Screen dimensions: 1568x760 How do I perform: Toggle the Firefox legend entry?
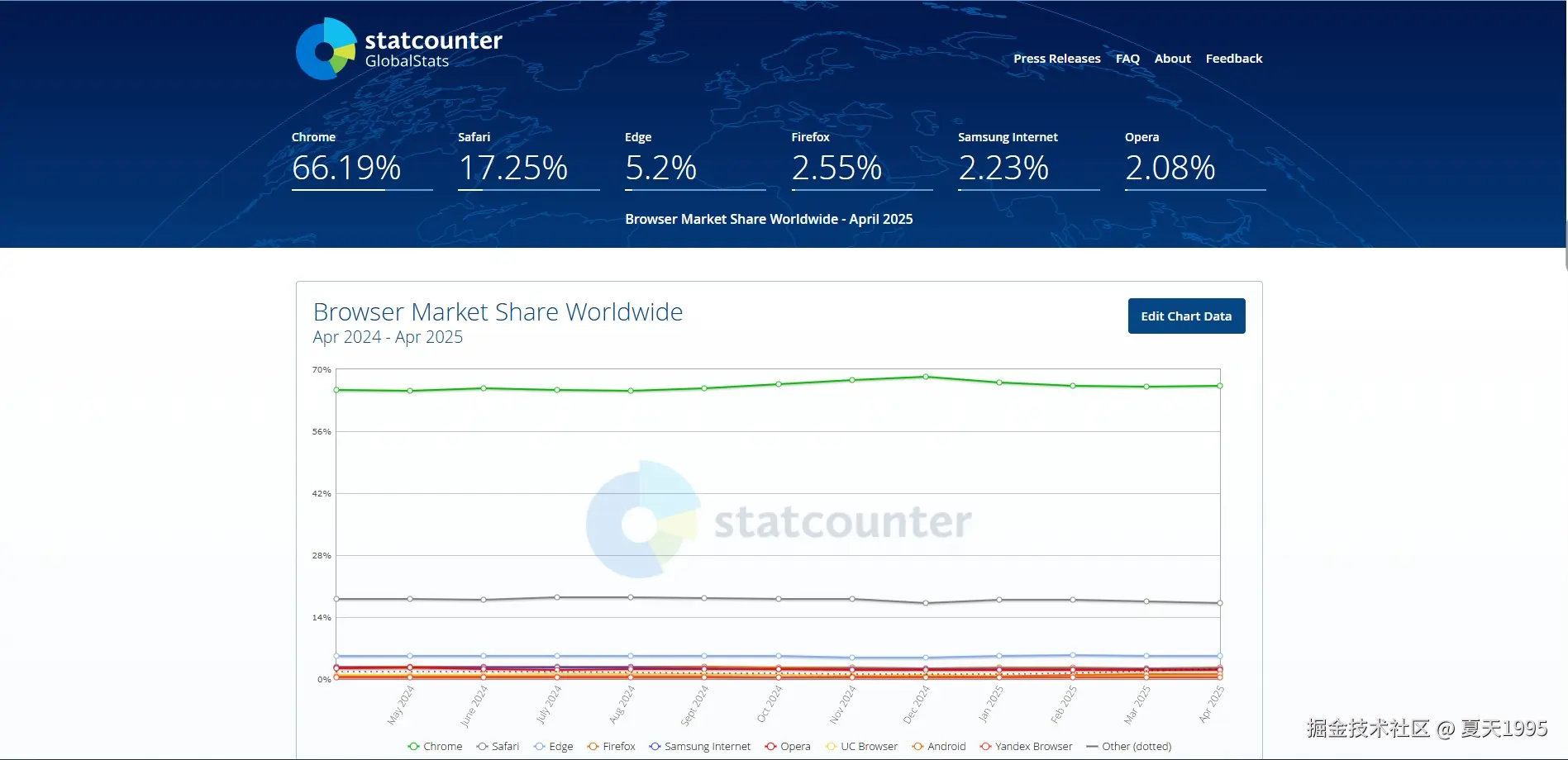tap(611, 746)
